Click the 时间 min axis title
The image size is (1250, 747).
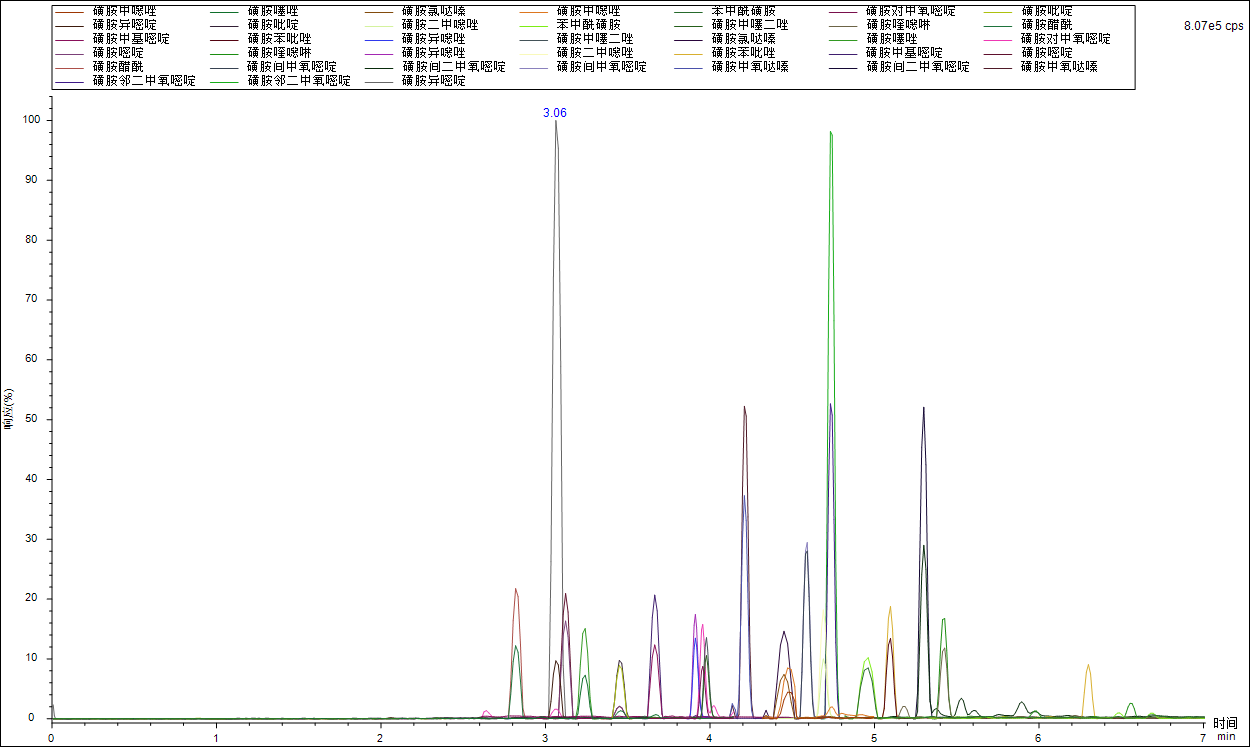1225,729
